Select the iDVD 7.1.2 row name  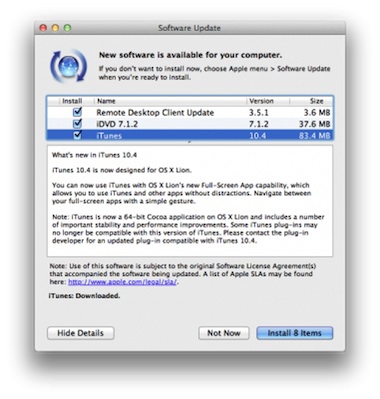pos(117,124)
